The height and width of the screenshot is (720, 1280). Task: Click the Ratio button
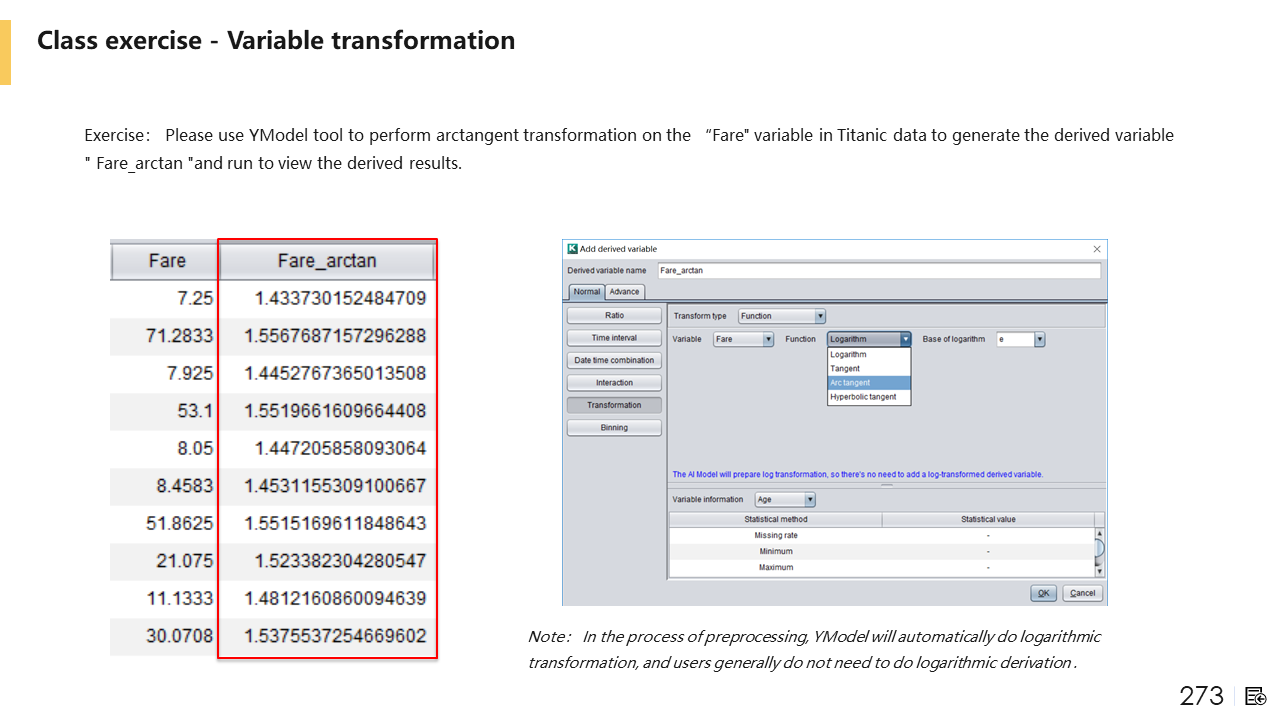click(x=614, y=315)
